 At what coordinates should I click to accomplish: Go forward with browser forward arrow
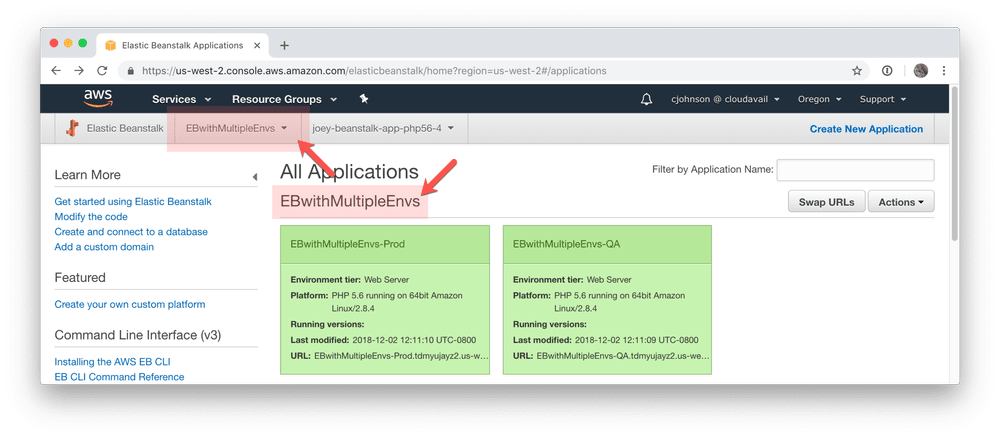[x=79, y=71]
